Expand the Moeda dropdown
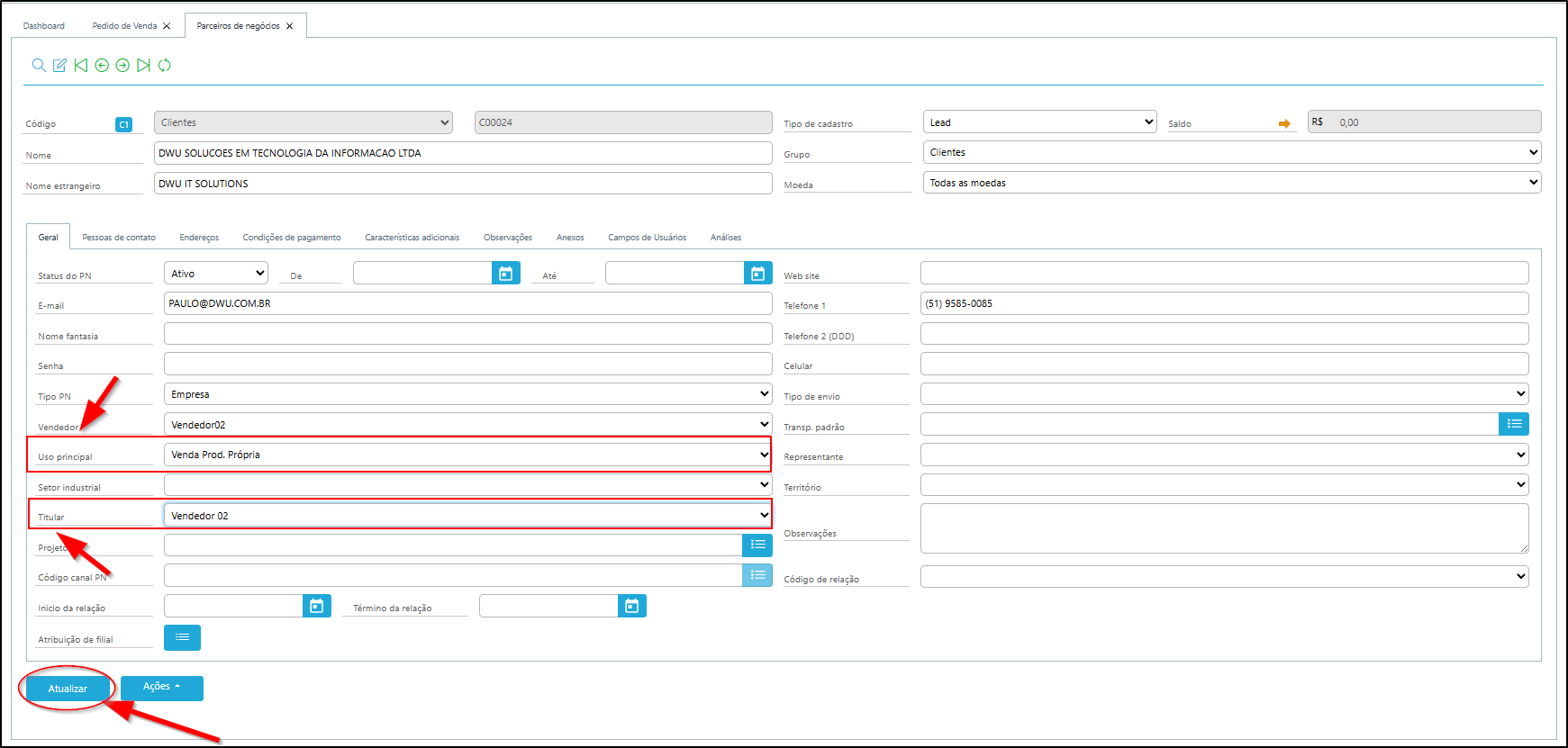1568x748 pixels. pyautogui.click(x=1232, y=183)
